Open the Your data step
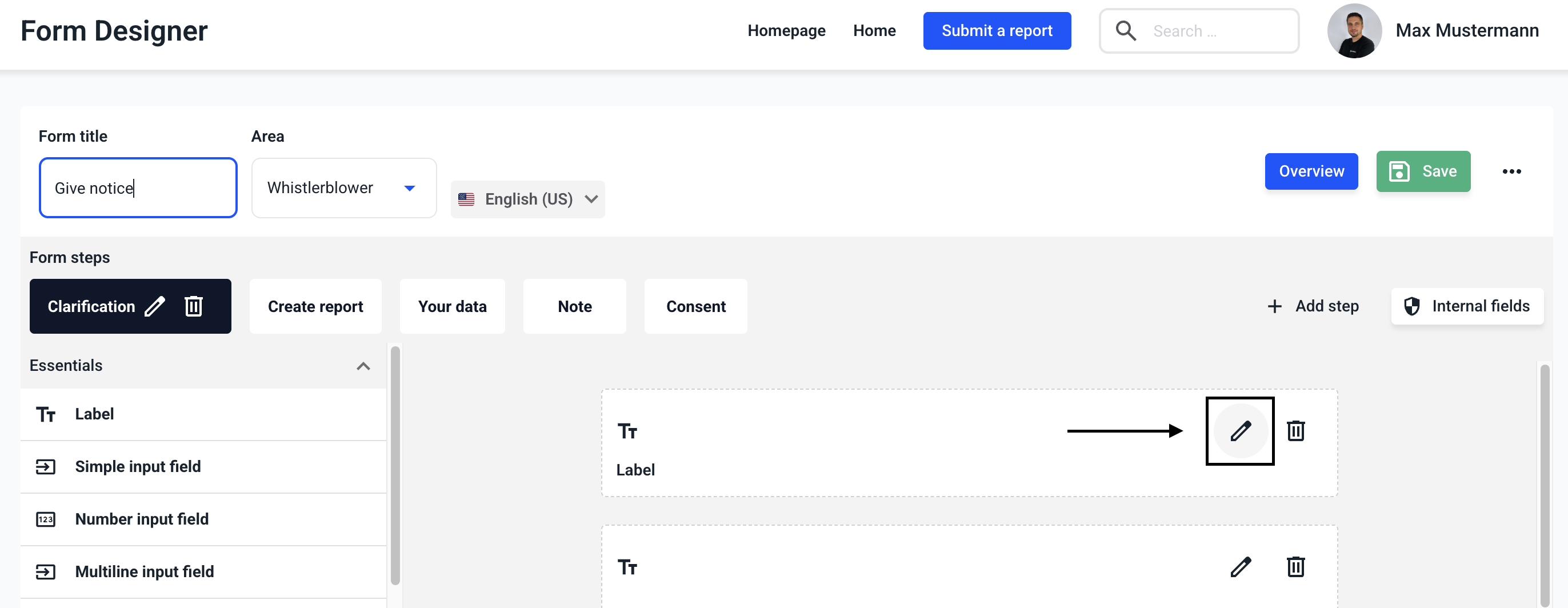This screenshot has width=1568, height=608. 451,306
